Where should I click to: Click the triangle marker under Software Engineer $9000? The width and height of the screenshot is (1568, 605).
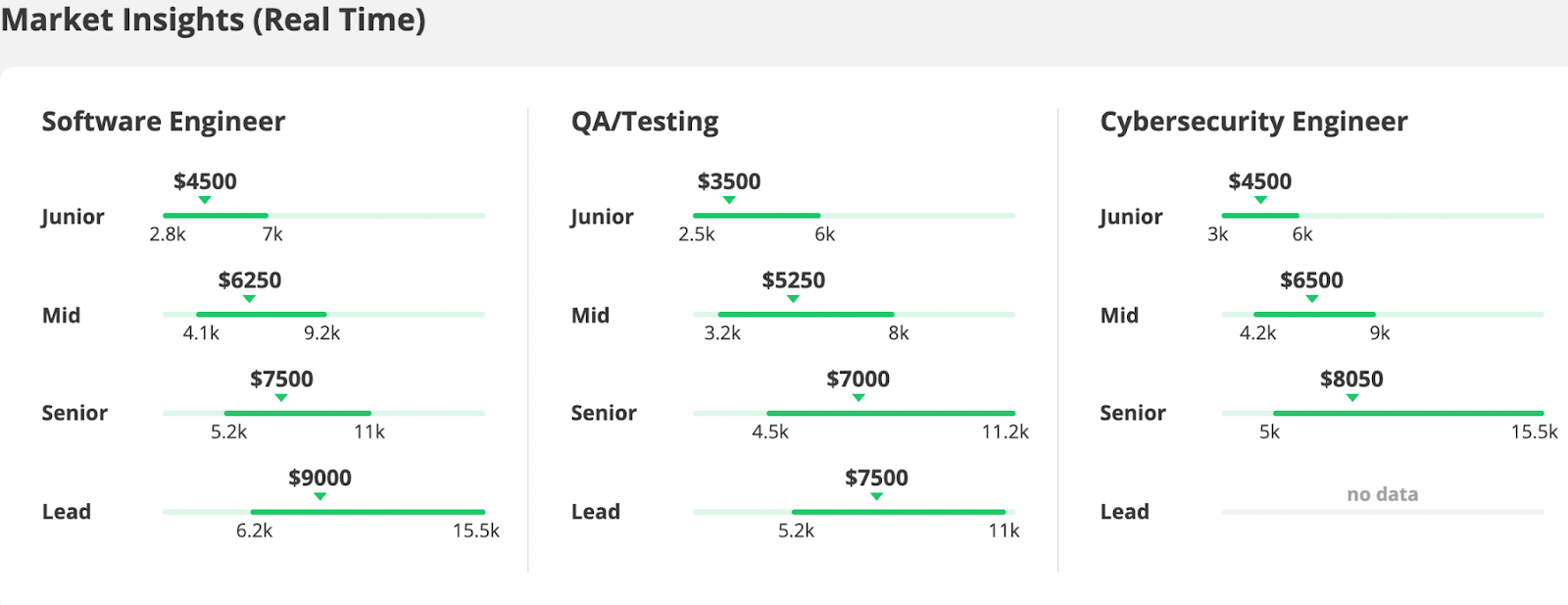coord(319,496)
